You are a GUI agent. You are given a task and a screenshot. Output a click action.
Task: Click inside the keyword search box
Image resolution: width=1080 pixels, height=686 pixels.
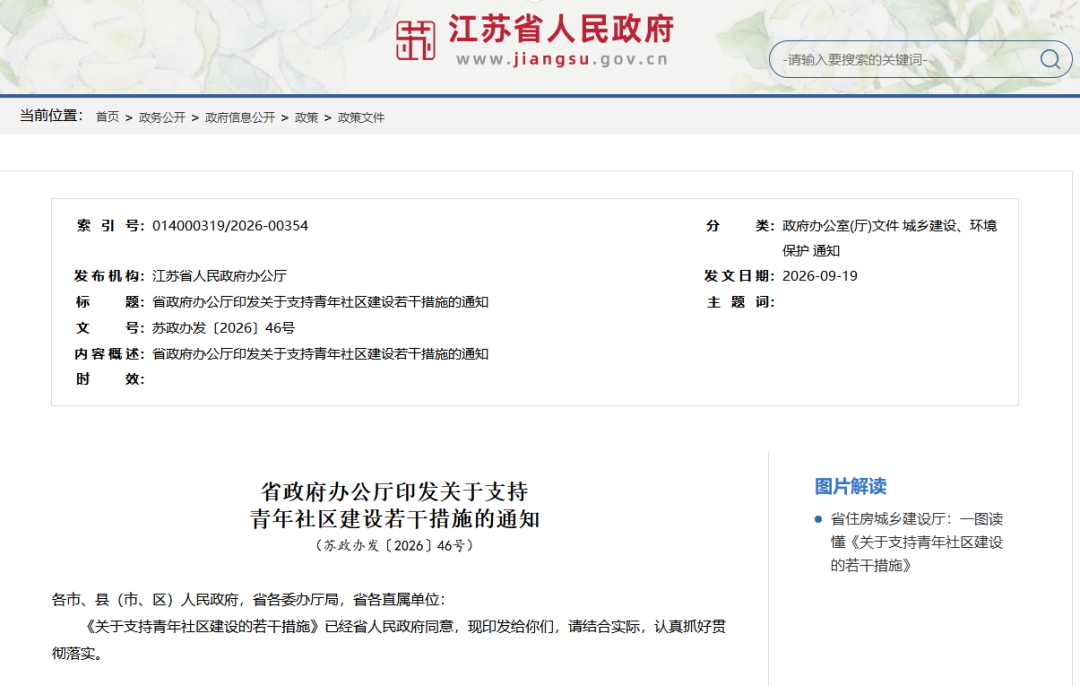[x=908, y=59]
